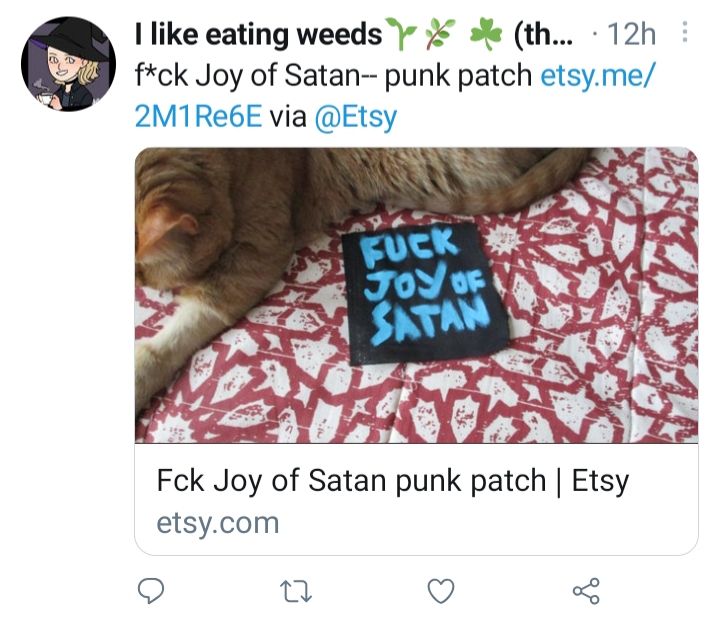Open the witch-hat profile avatar
The height and width of the screenshot is (621, 720).
pos(68,64)
